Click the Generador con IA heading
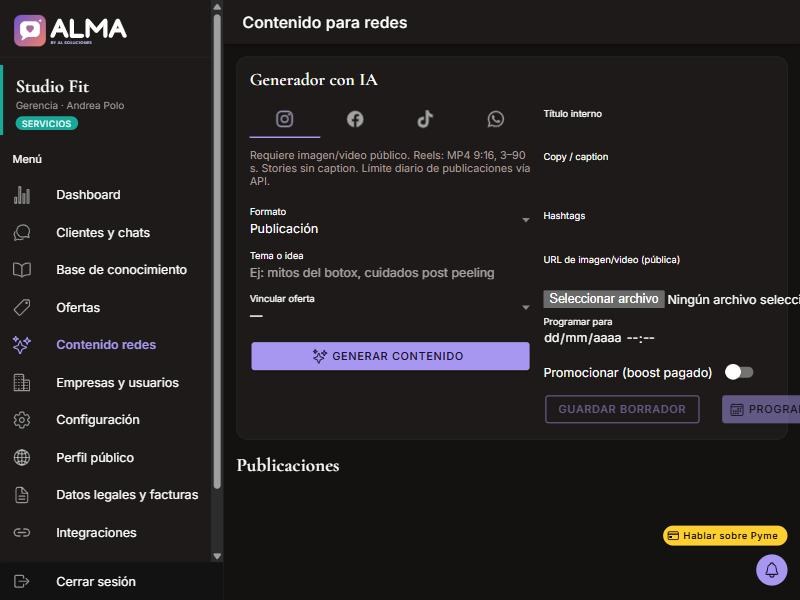Image resolution: width=800 pixels, height=600 pixels. 314,80
